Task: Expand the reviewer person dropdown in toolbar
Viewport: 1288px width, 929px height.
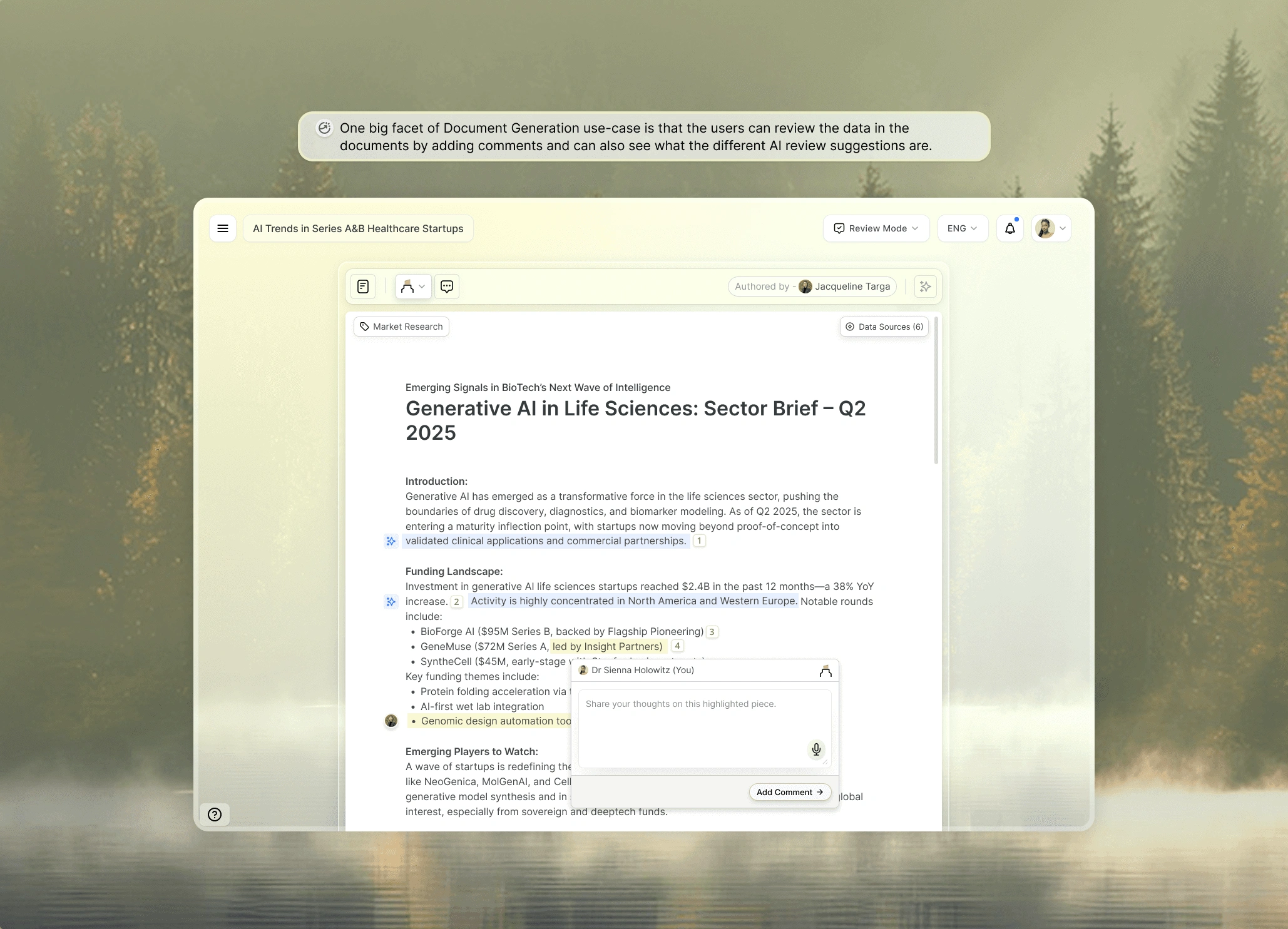Action: point(413,287)
